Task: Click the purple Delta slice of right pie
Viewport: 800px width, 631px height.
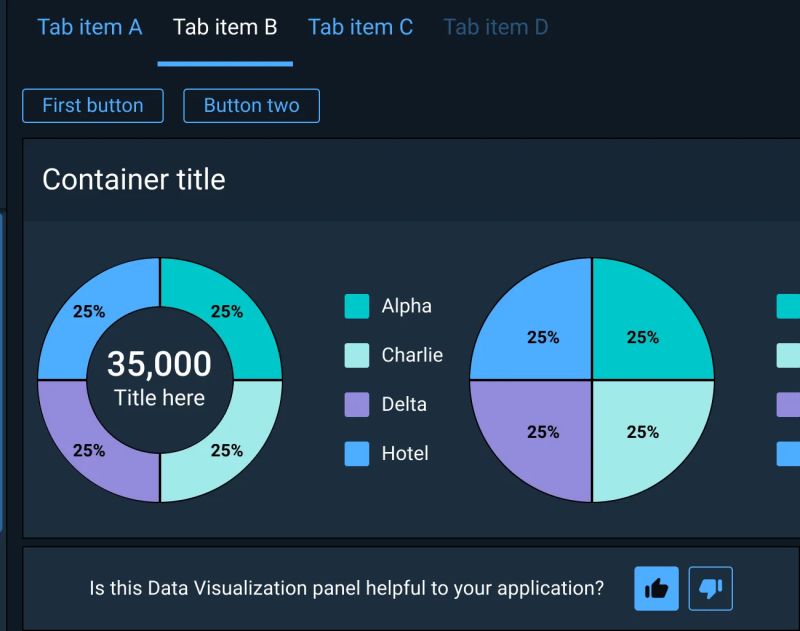Action: [545, 432]
